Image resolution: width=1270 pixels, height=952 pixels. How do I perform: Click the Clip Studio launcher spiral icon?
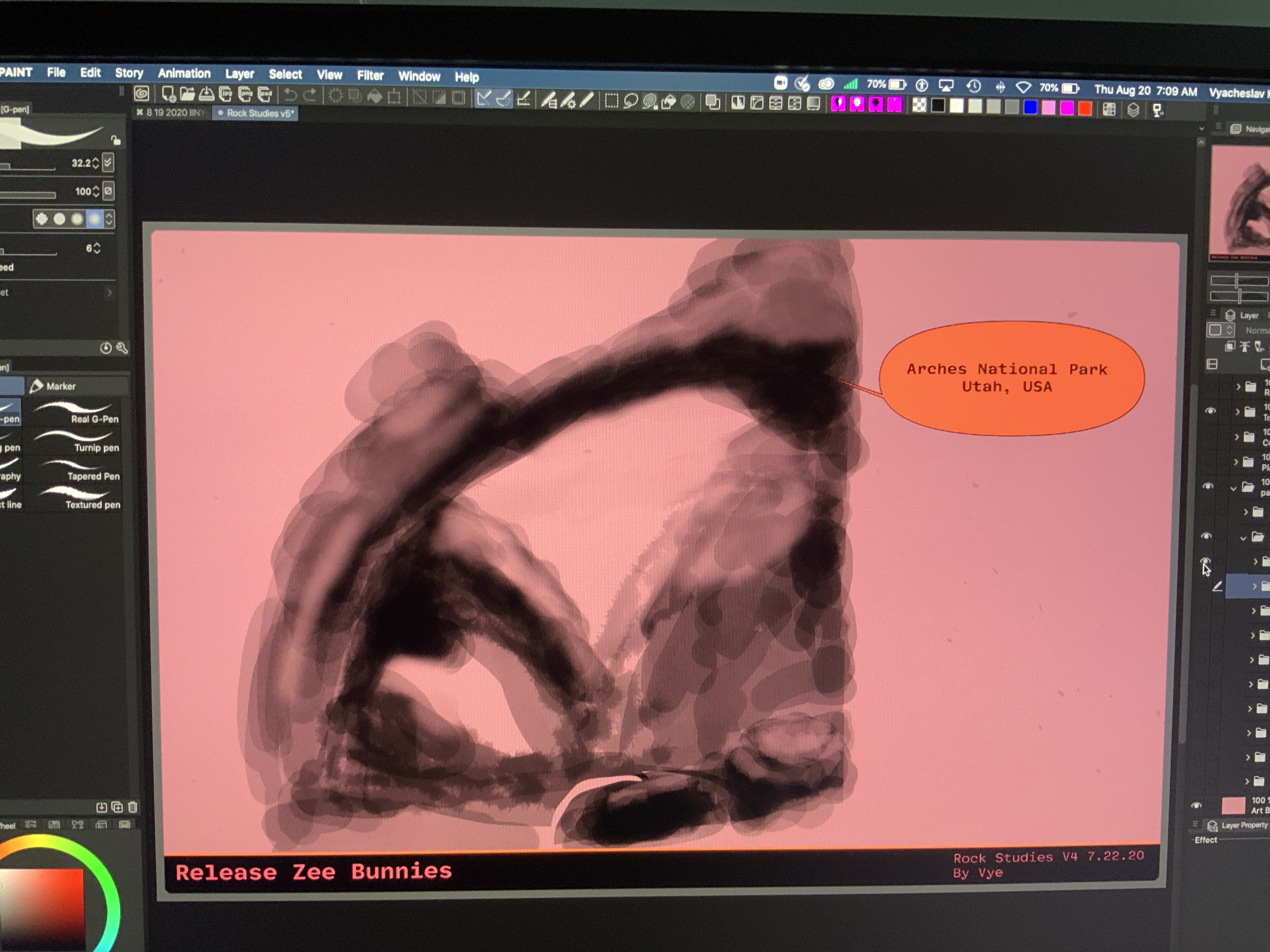point(141,93)
